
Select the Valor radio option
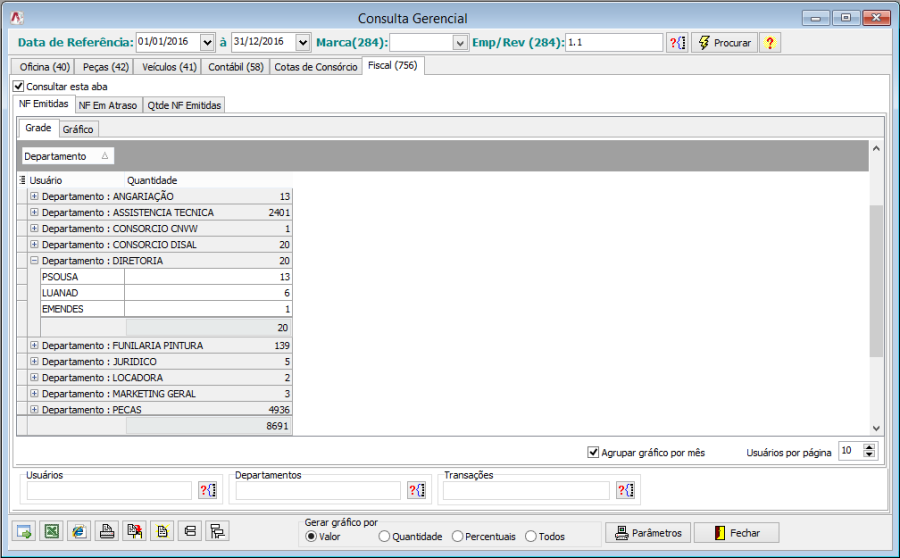click(311, 536)
